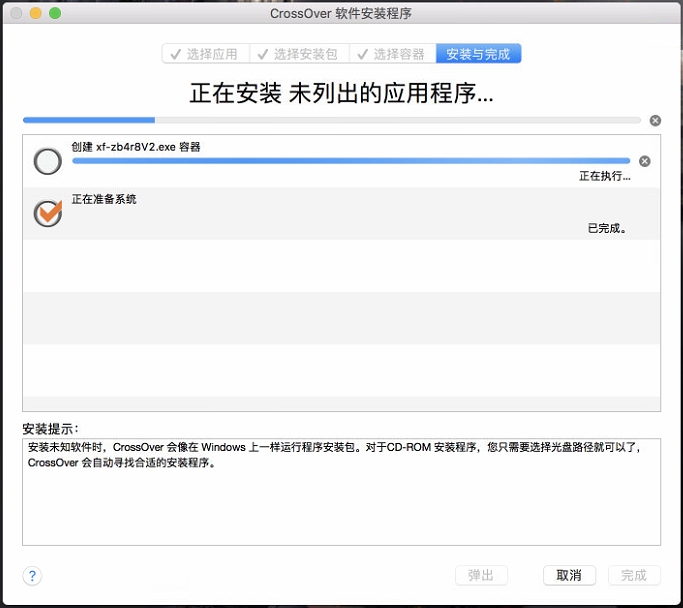This screenshot has height=608, width=683.
Task: Click the 取消 button
Action: pos(569,575)
